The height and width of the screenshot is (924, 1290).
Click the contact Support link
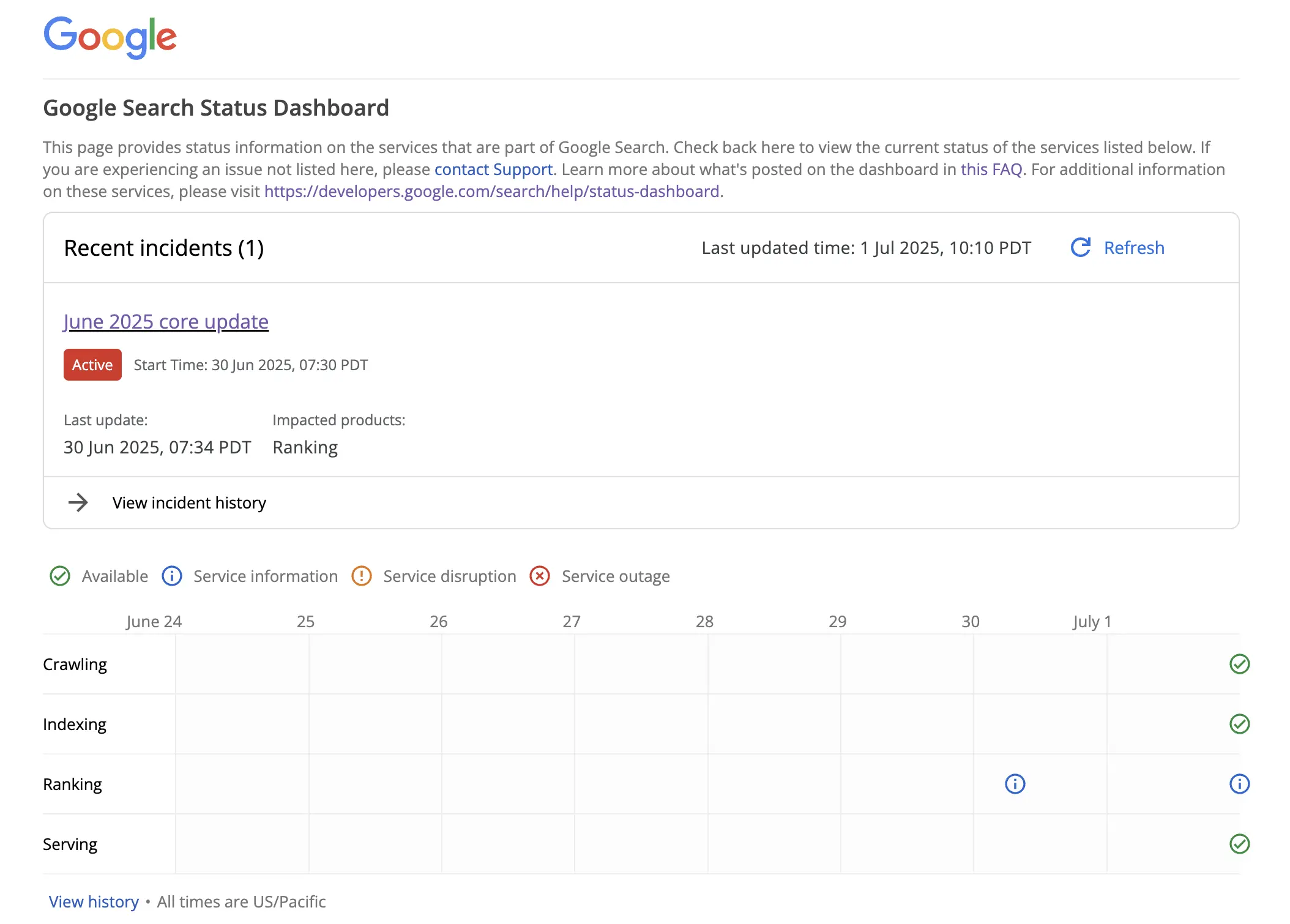493,169
